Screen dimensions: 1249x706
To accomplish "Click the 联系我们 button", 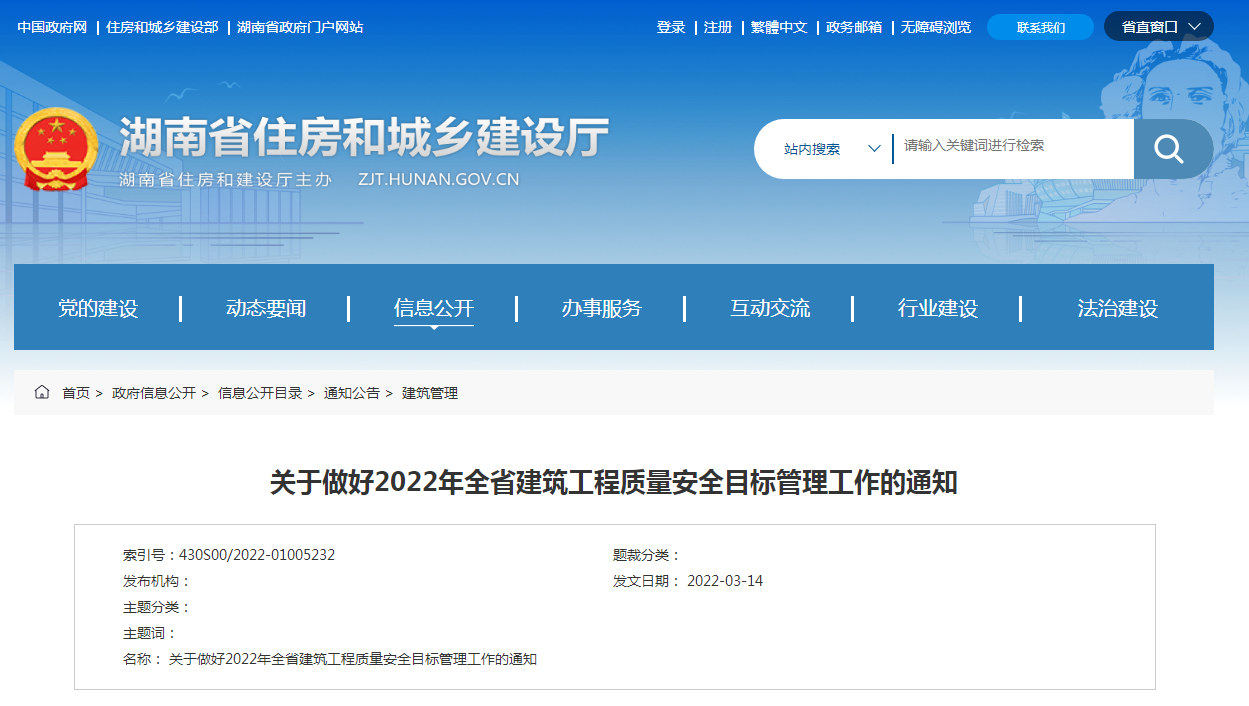I will coord(1040,27).
